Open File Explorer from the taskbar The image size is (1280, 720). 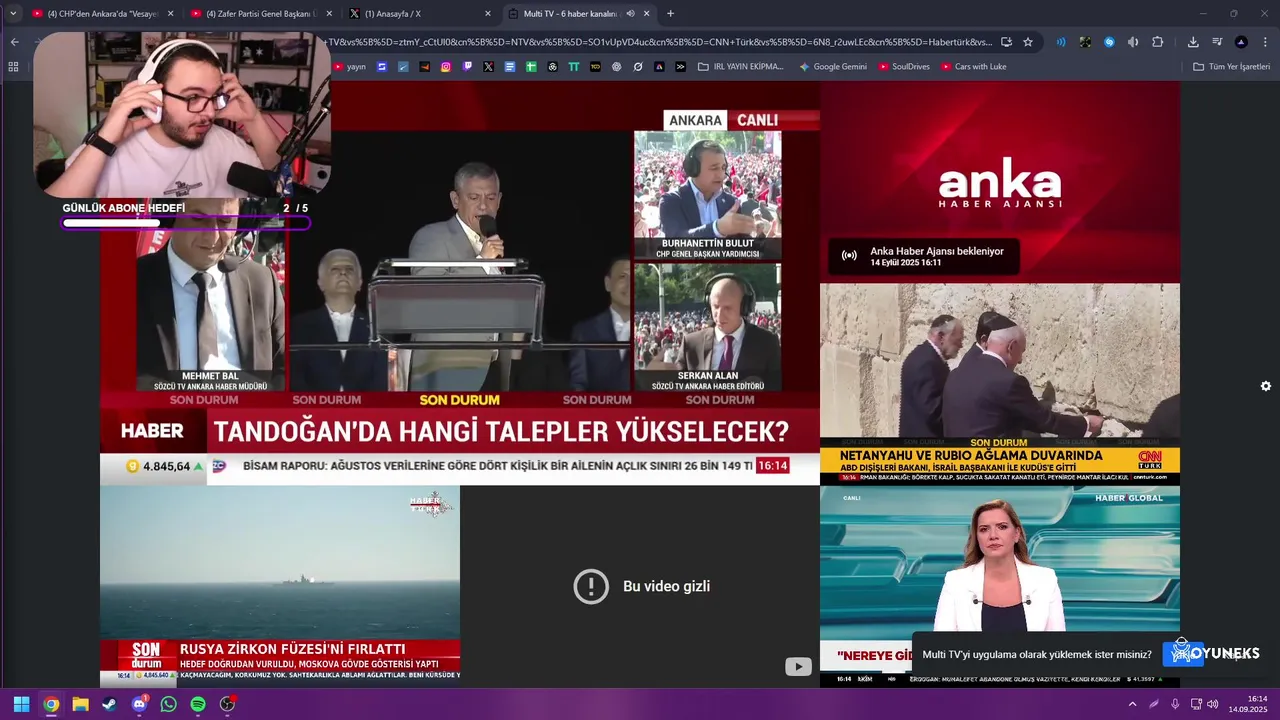pyautogui.click(x=80, y=704)
